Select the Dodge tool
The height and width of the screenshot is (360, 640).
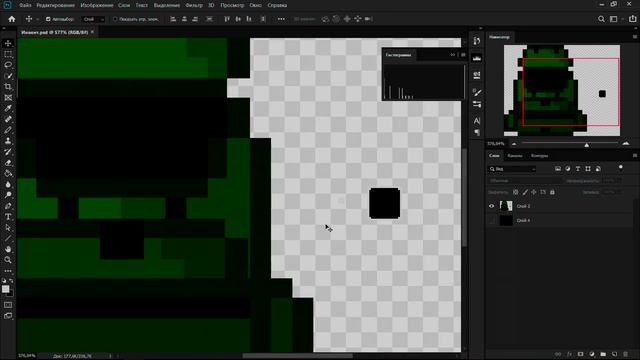[8, 195]
